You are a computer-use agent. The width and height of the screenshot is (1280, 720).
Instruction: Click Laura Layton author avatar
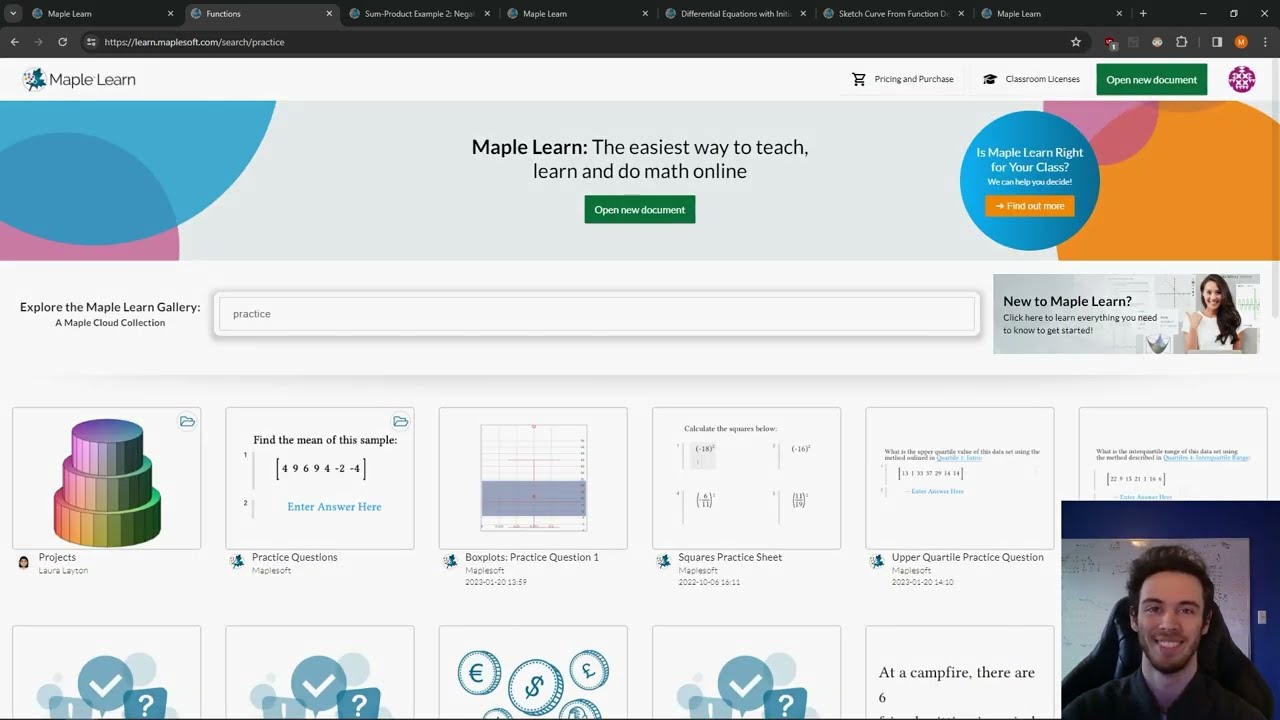coord(24,563)
